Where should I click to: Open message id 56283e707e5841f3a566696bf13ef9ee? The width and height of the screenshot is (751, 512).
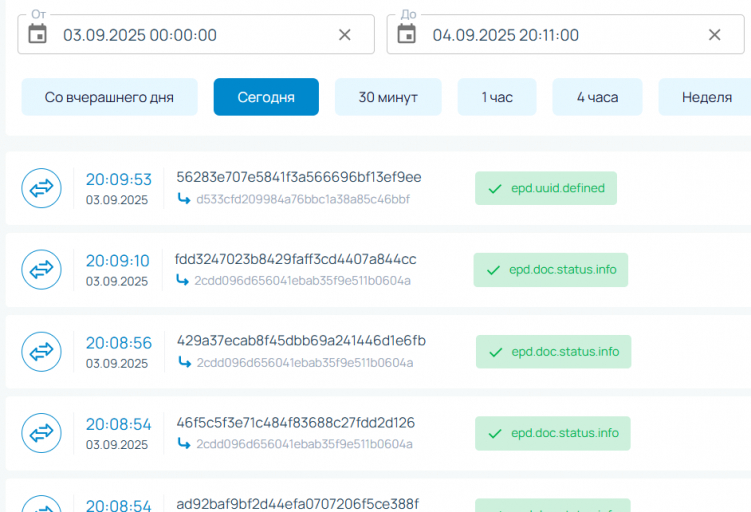pos(299,177)
